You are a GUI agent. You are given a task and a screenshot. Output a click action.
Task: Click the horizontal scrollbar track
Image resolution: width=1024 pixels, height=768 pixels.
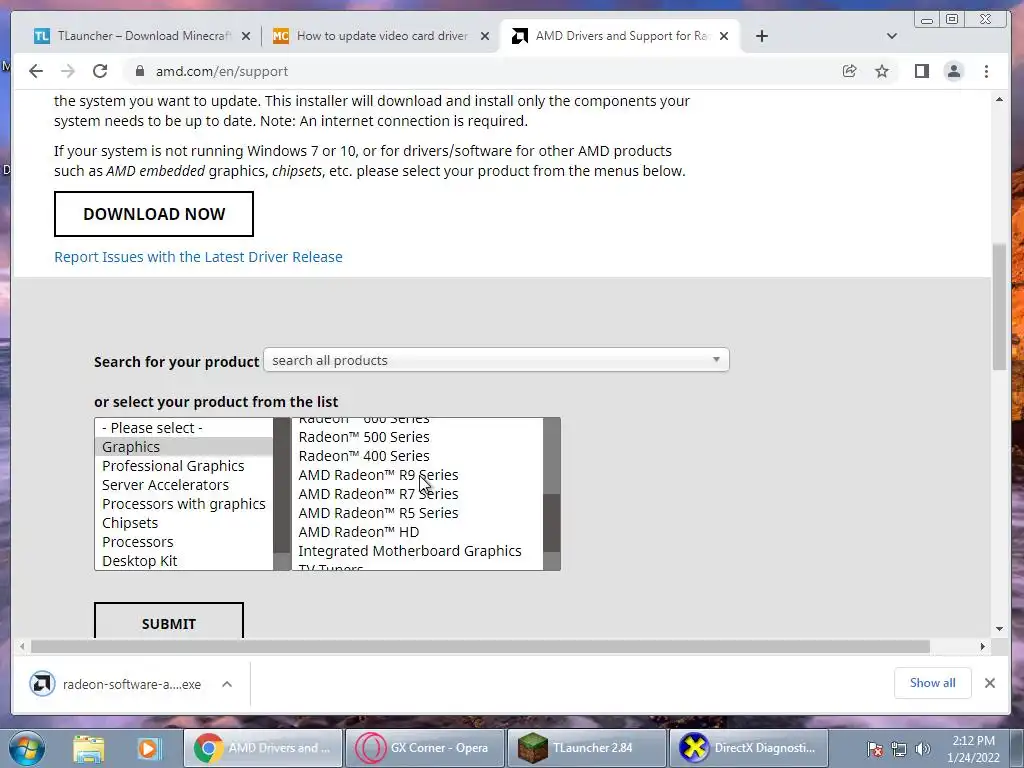tap(481, 647)
